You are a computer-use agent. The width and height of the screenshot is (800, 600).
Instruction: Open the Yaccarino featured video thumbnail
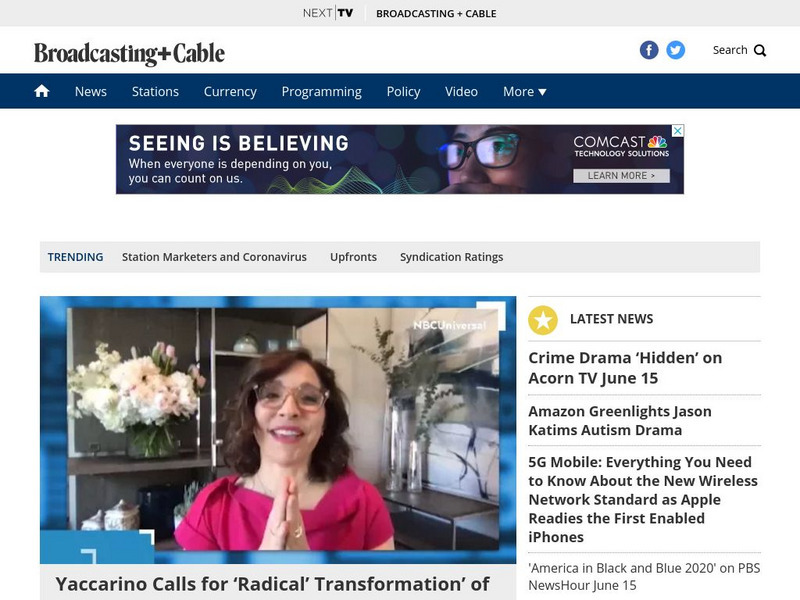(x=278, y=430)
